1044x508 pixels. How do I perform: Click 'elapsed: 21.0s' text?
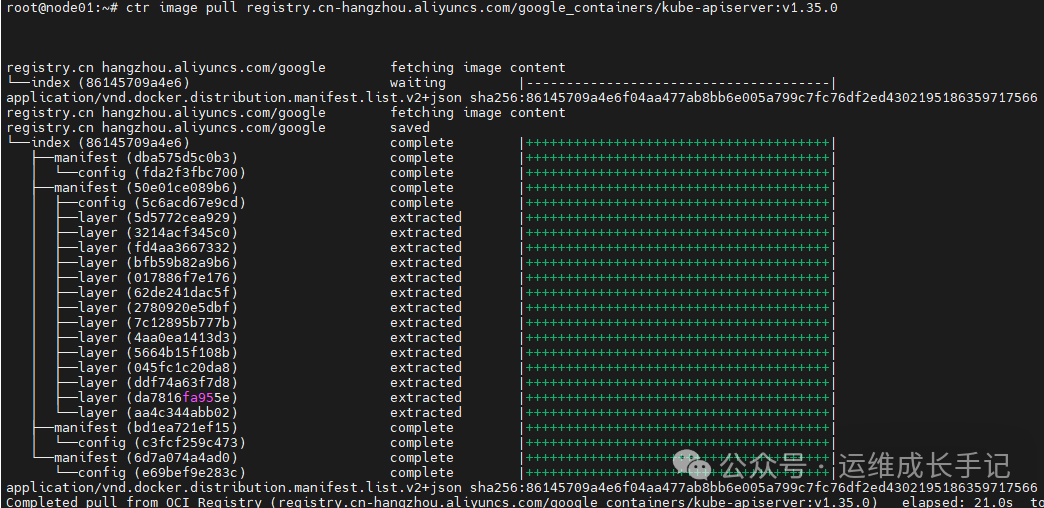click(957, 501)
